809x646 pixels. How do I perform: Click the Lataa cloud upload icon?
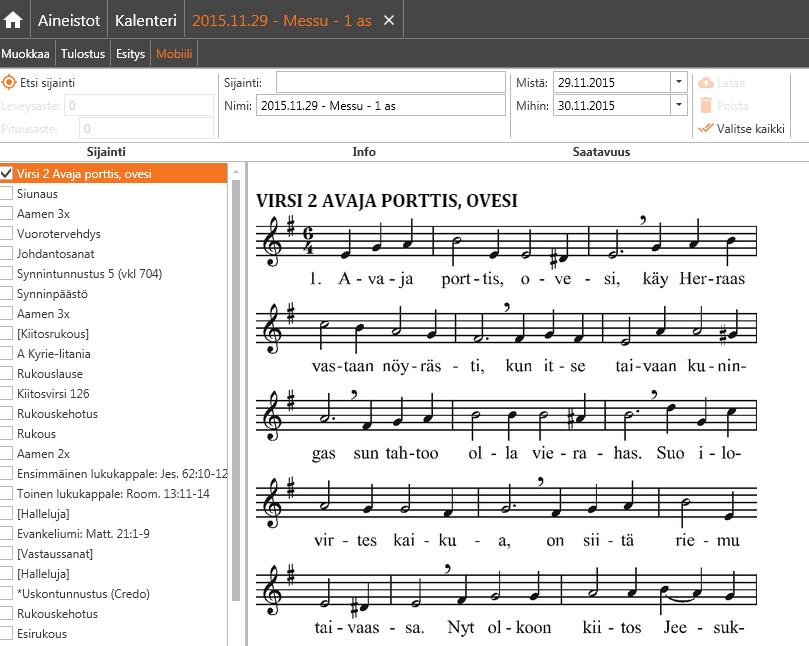point(705,83)
